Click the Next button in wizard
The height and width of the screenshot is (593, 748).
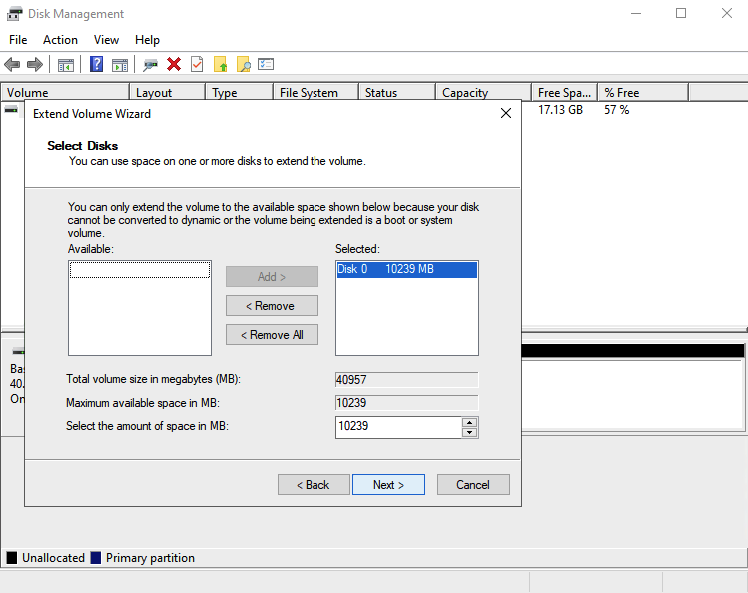(388, 484)
